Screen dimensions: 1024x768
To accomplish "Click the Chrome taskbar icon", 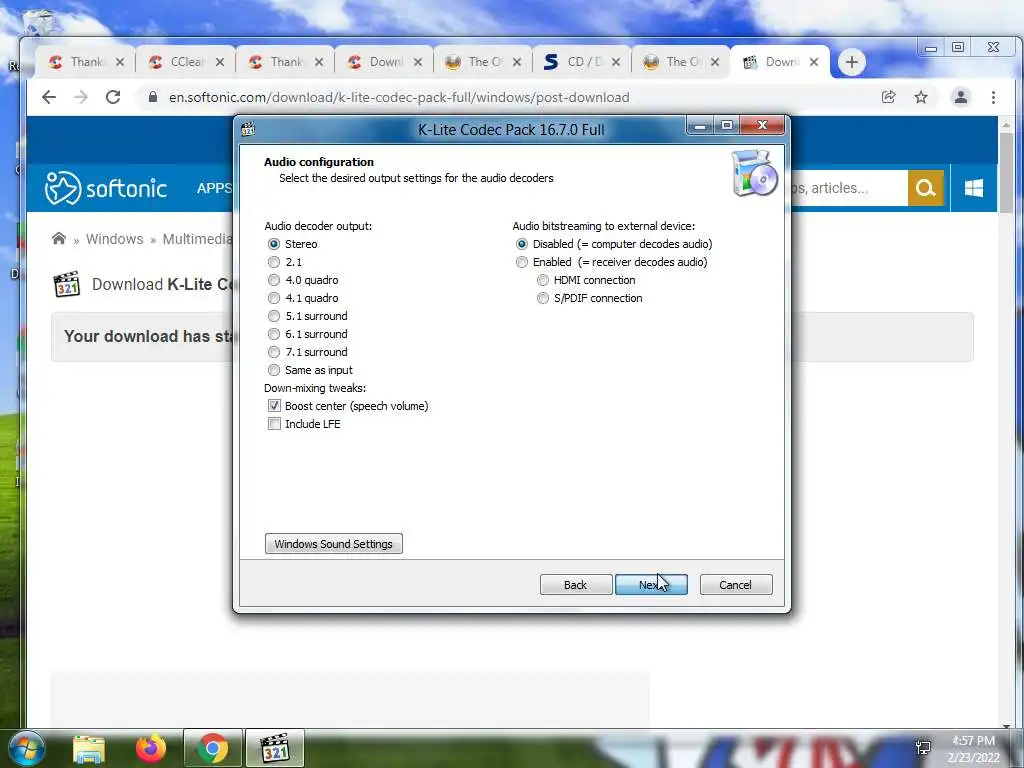I will (x=213, y=748).
